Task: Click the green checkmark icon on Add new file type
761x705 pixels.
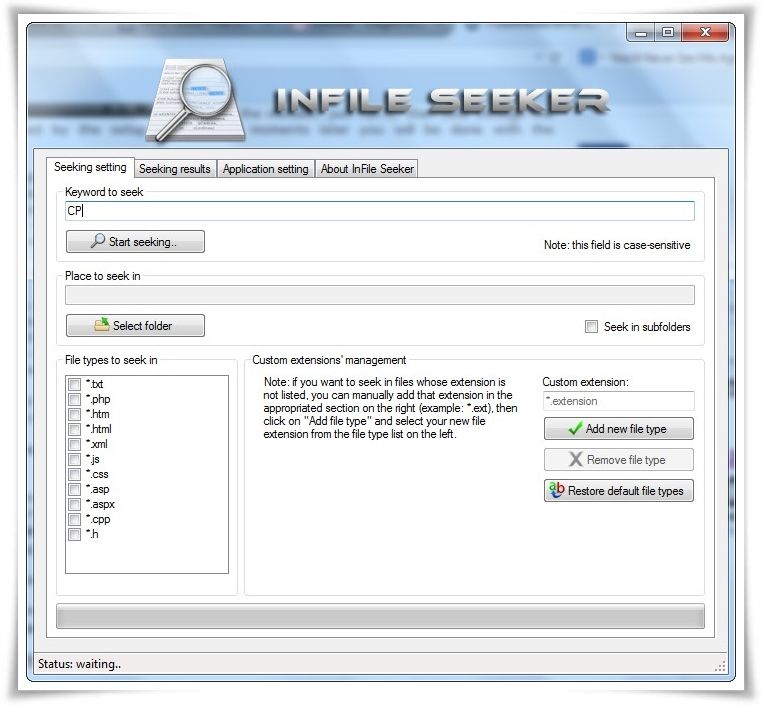Action: [575, 428]
